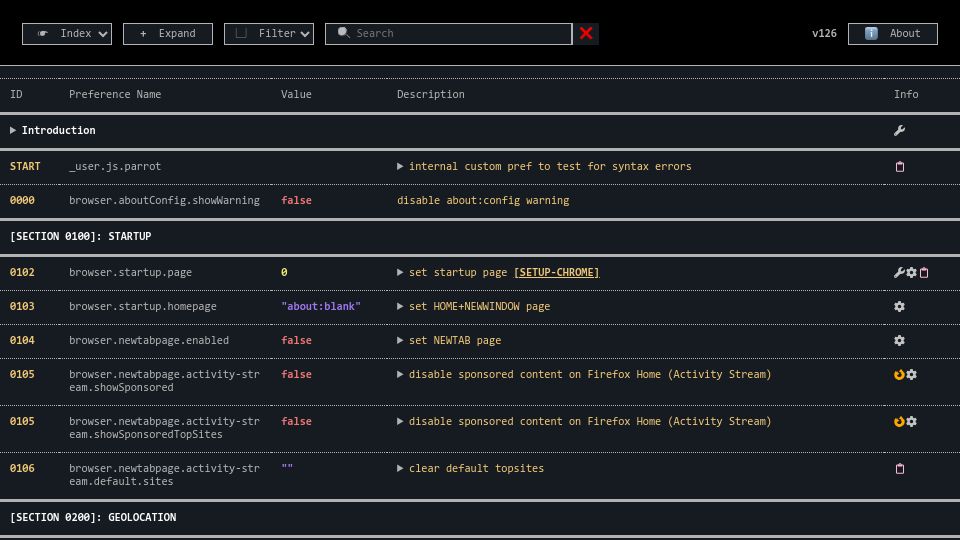Open the Filter dropdown
Viewport: 960px width, 540px height.
(269, 34)
